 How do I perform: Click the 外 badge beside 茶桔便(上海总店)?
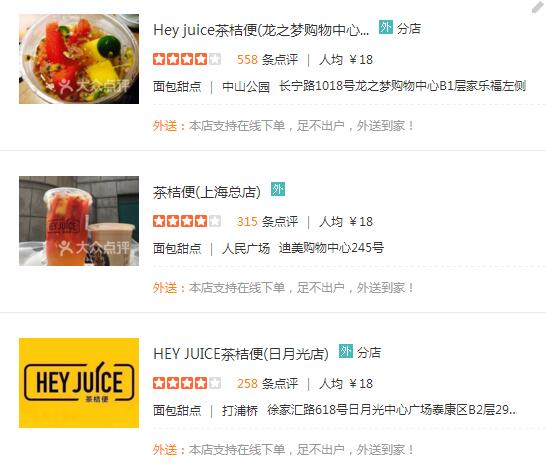278,189
